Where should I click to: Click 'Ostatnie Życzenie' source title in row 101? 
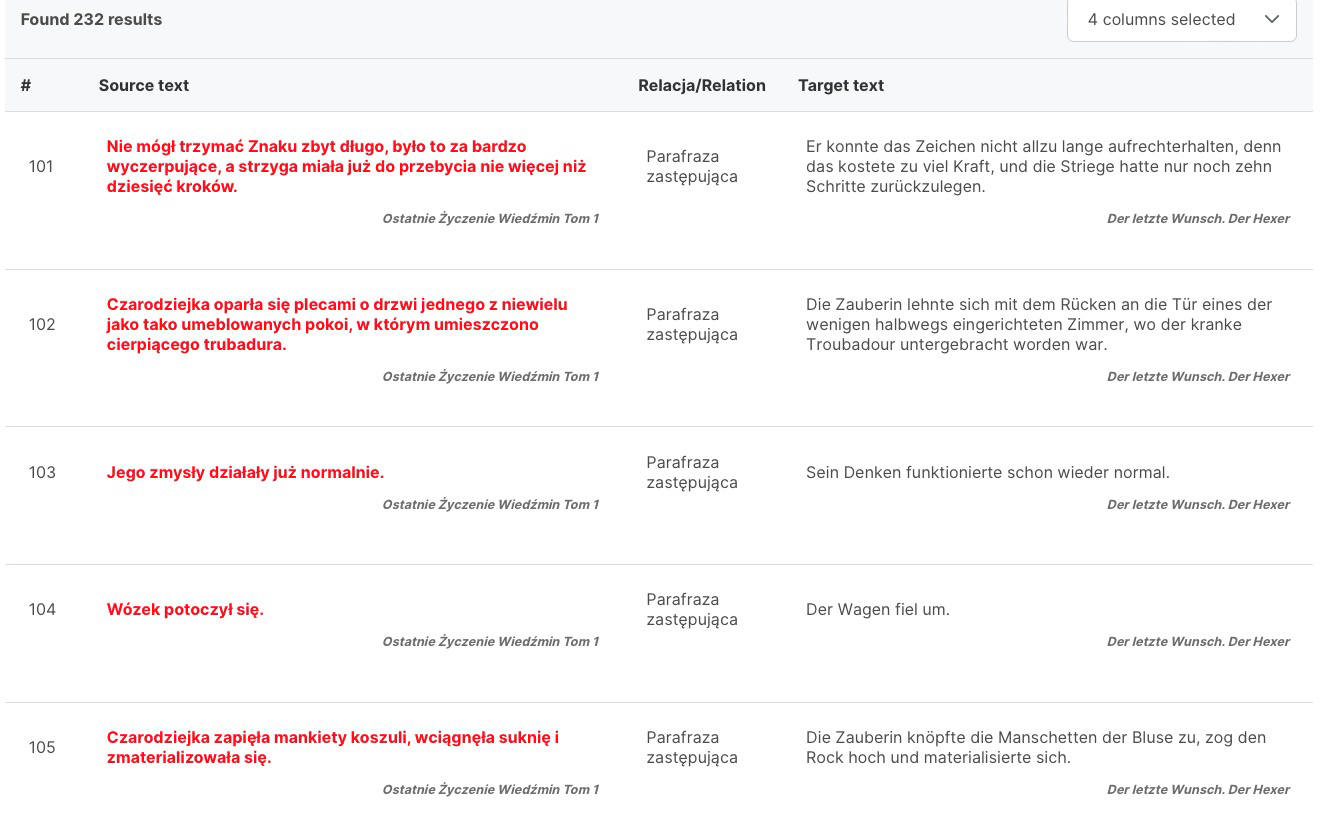[490, 219]
